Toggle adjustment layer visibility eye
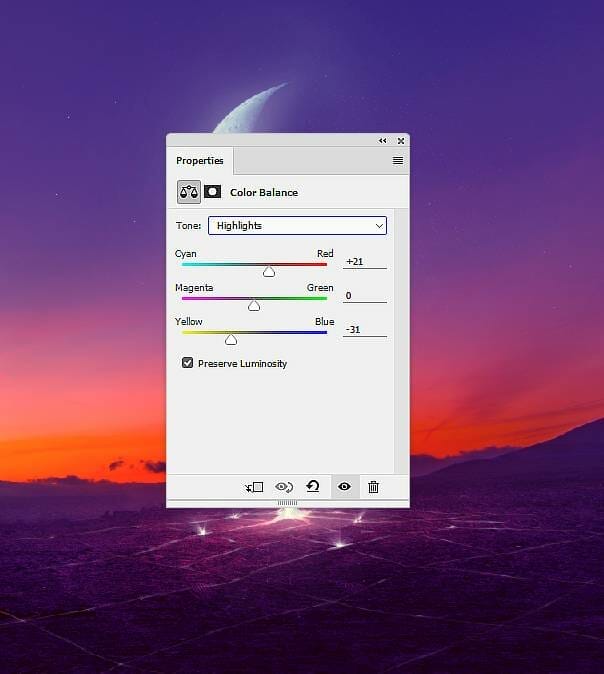The image size is (604, 674). (x=344, y=486)
